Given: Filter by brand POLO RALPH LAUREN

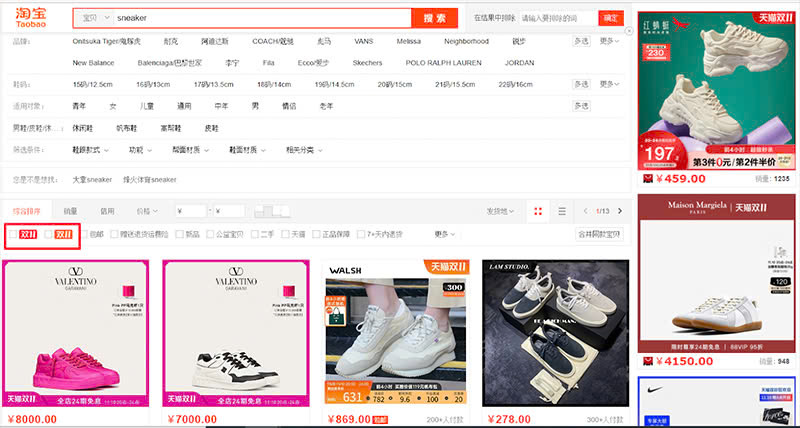Looking at the screenshot, I should [x=443, y=63].
